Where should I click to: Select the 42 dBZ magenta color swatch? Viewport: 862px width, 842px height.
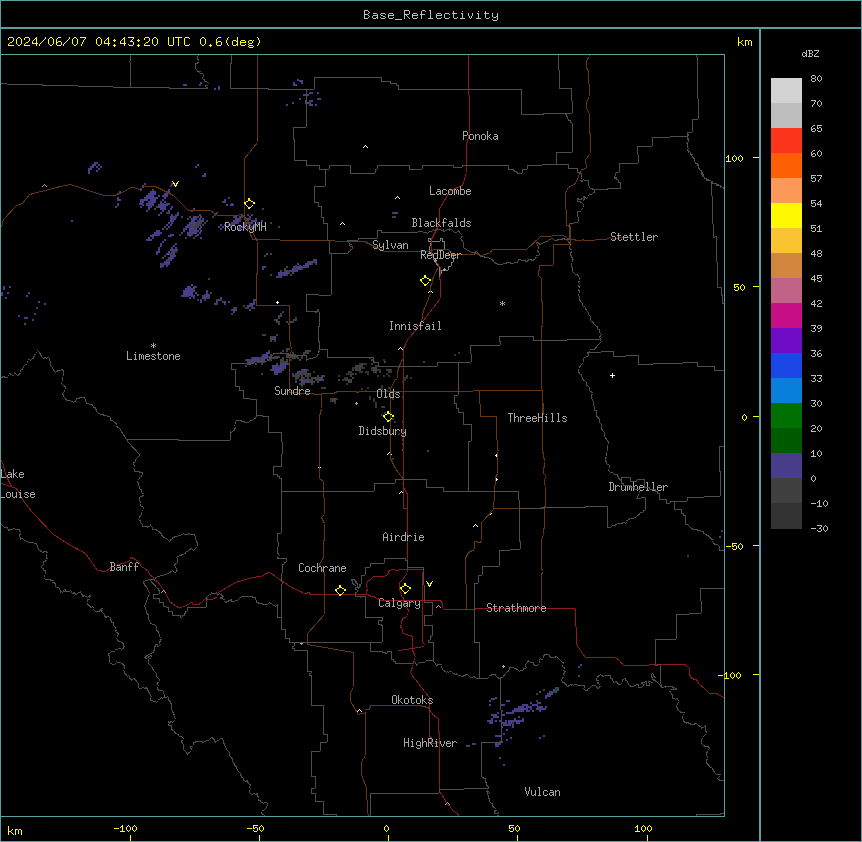pos(786,315)
